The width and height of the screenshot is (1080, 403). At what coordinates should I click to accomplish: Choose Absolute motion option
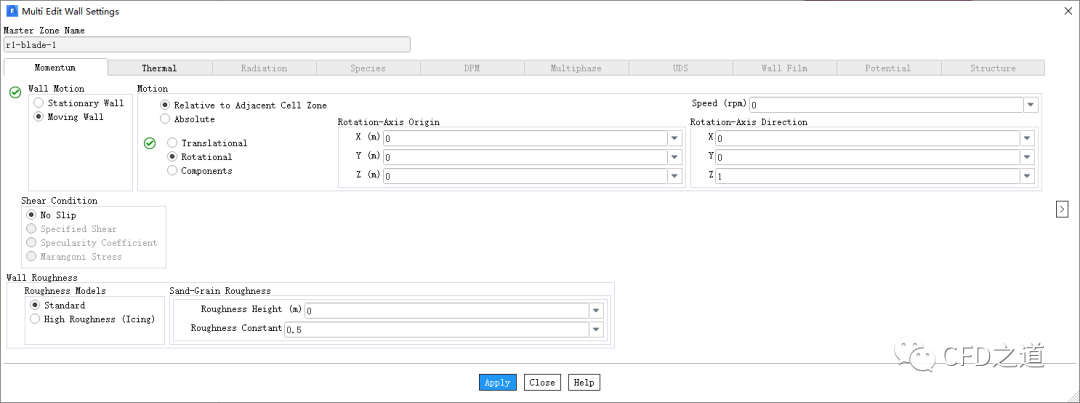[x=165, y=119]
